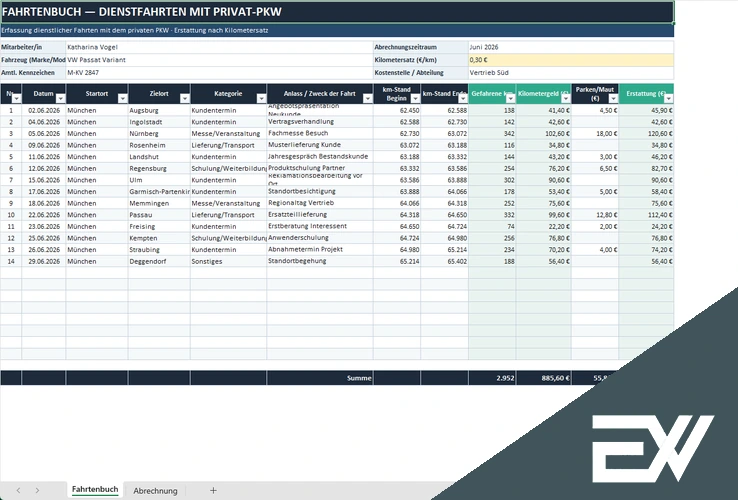Select the employee name cell Katharina Vogel
Viewport: 738px width, 500px height.
tap(219, 47)
